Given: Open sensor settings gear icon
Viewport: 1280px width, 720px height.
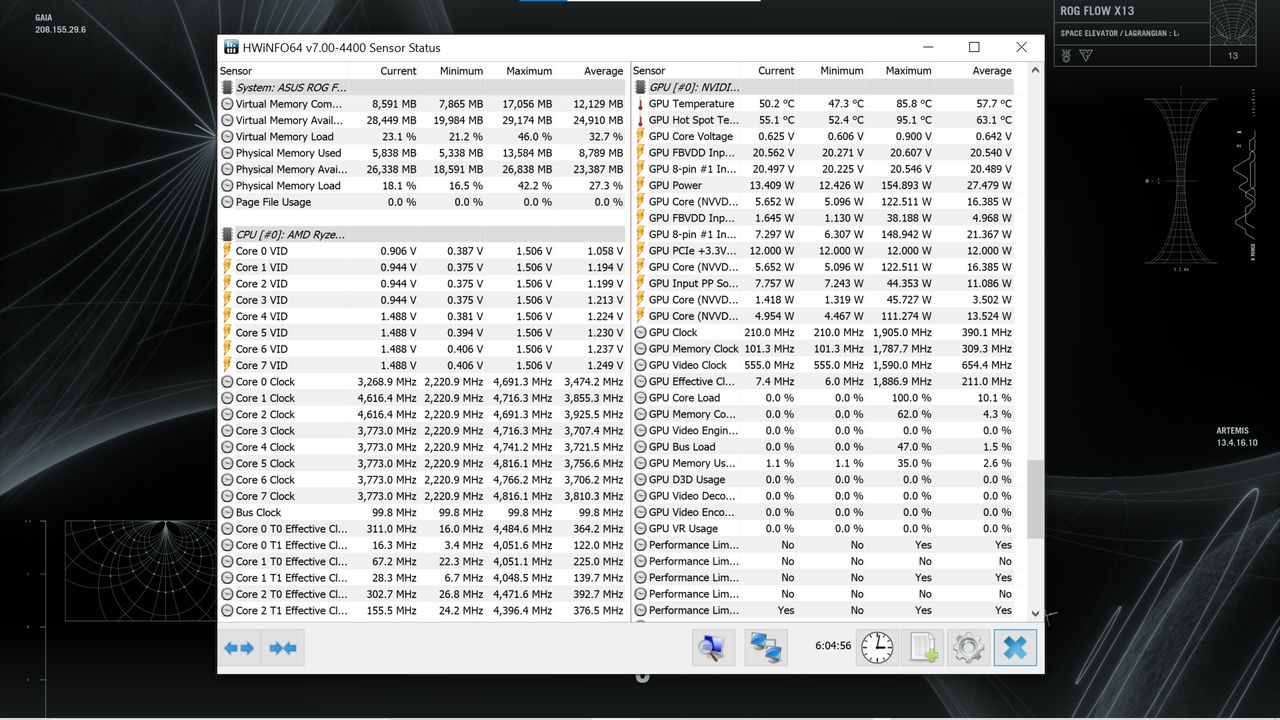Looking at the screenshot, I should click(968, 648).
